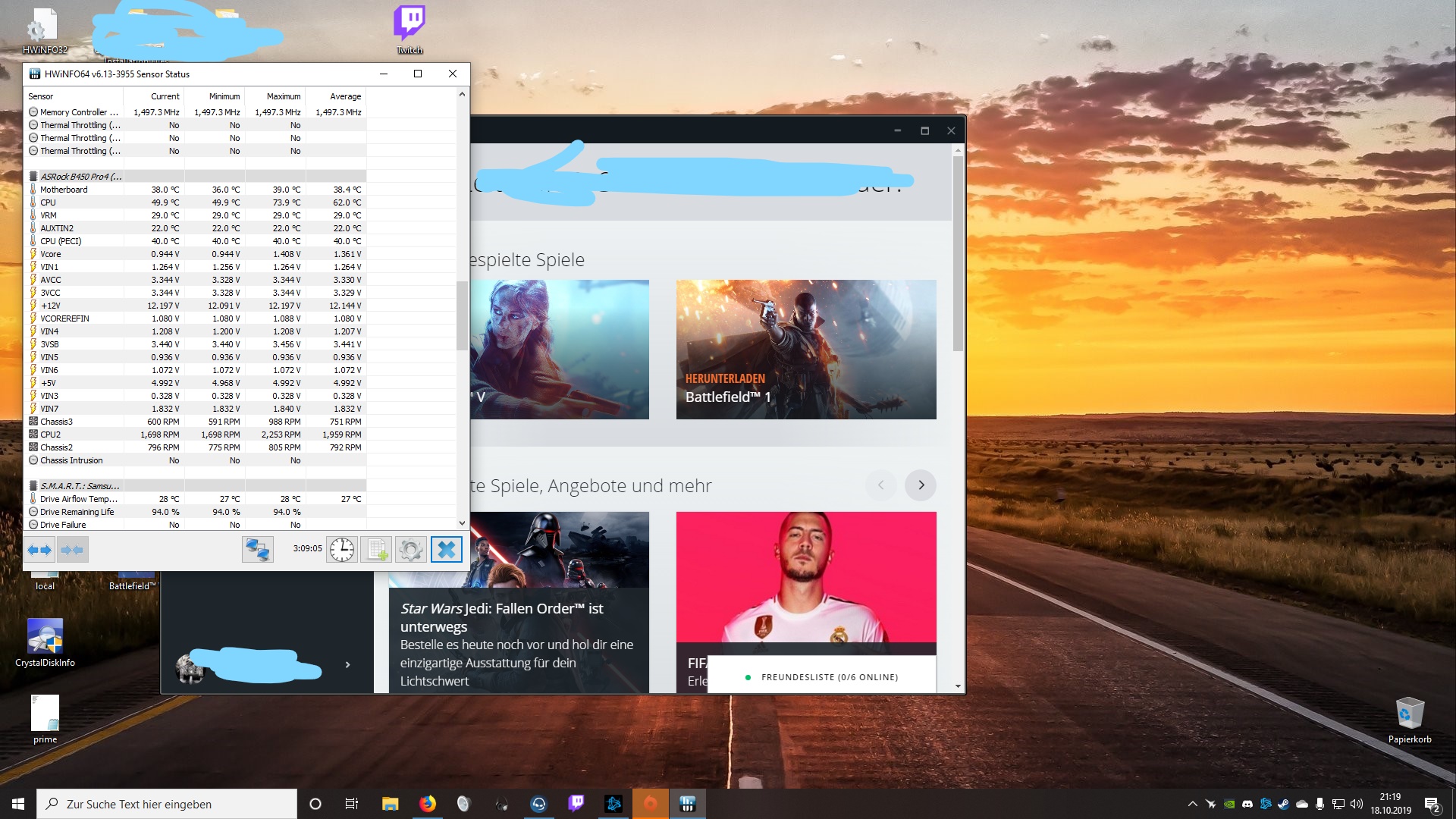Open the Battlefield 1 game tile

[806, 350]
